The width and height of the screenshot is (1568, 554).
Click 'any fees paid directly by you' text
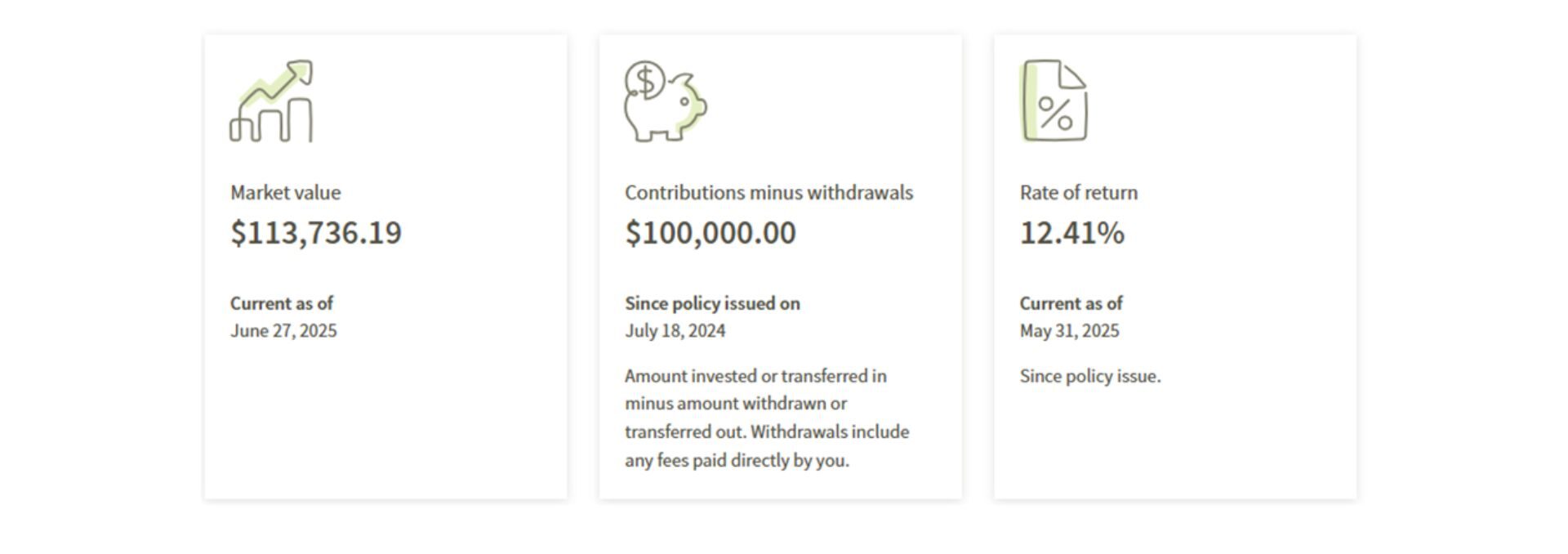click(737, 460)
